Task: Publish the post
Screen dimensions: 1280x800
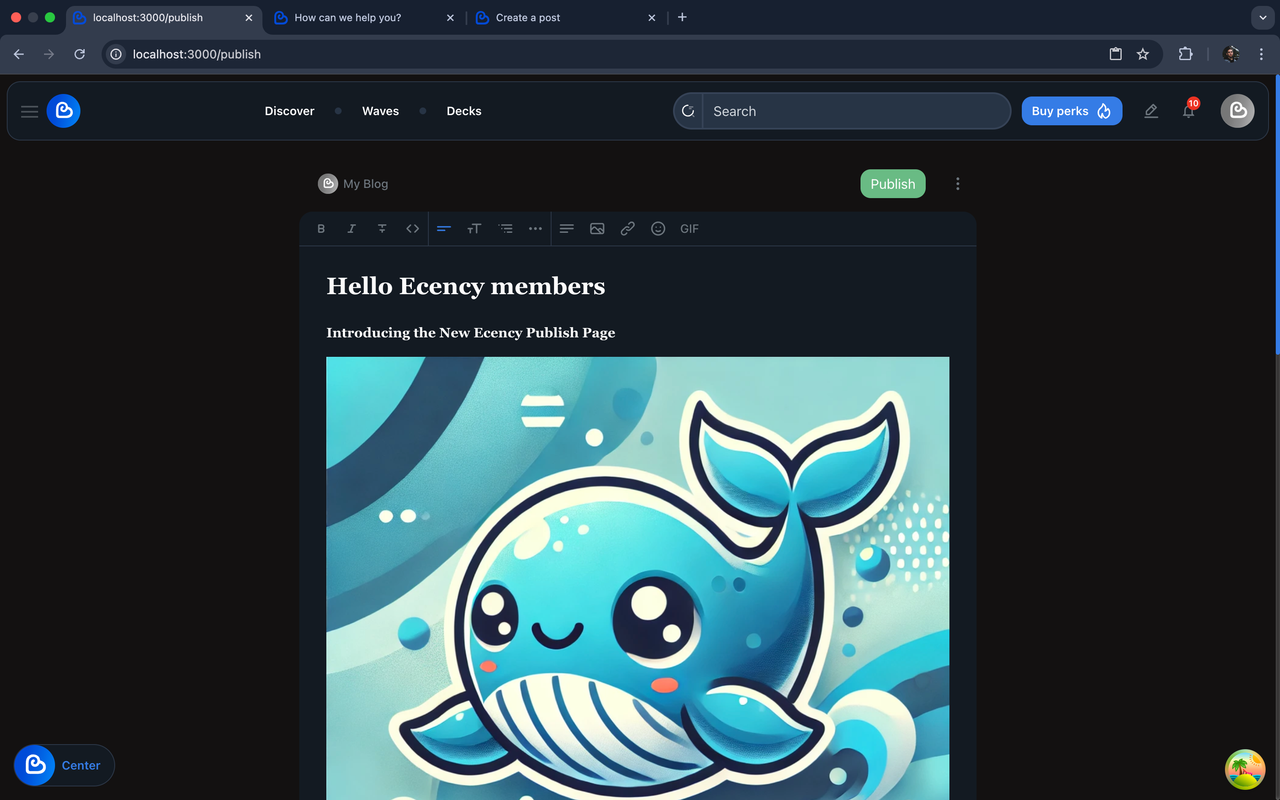Action: pos(893,184)
